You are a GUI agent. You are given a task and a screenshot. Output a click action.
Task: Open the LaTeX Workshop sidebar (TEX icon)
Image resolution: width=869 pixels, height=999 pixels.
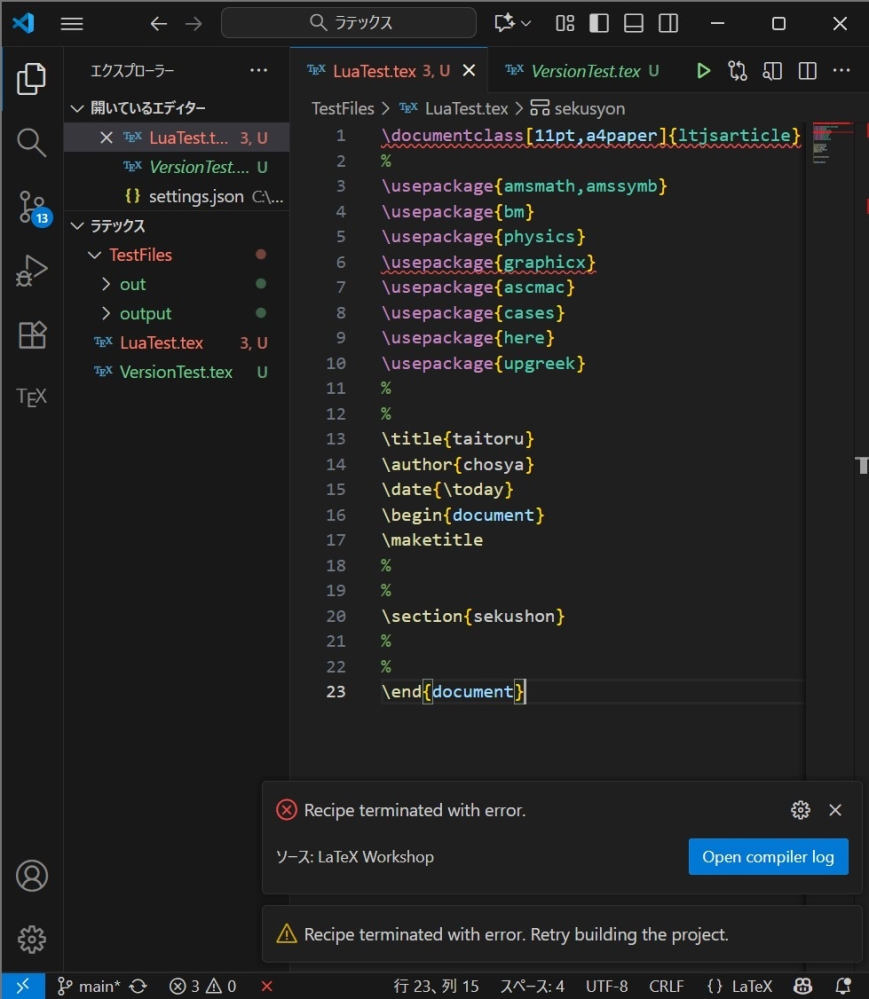pyautogui.click(x=30, y=396)
